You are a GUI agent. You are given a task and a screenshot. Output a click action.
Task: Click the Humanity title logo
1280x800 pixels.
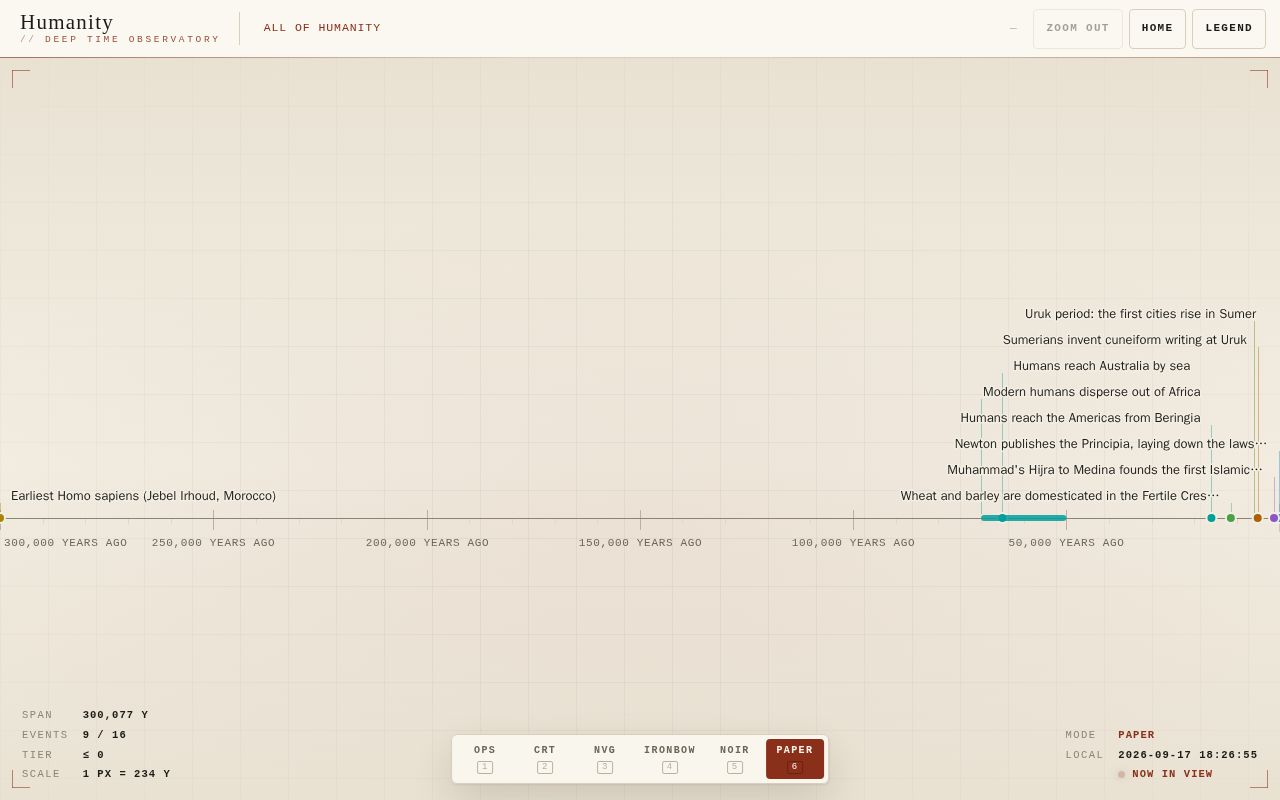pos(67,22)
